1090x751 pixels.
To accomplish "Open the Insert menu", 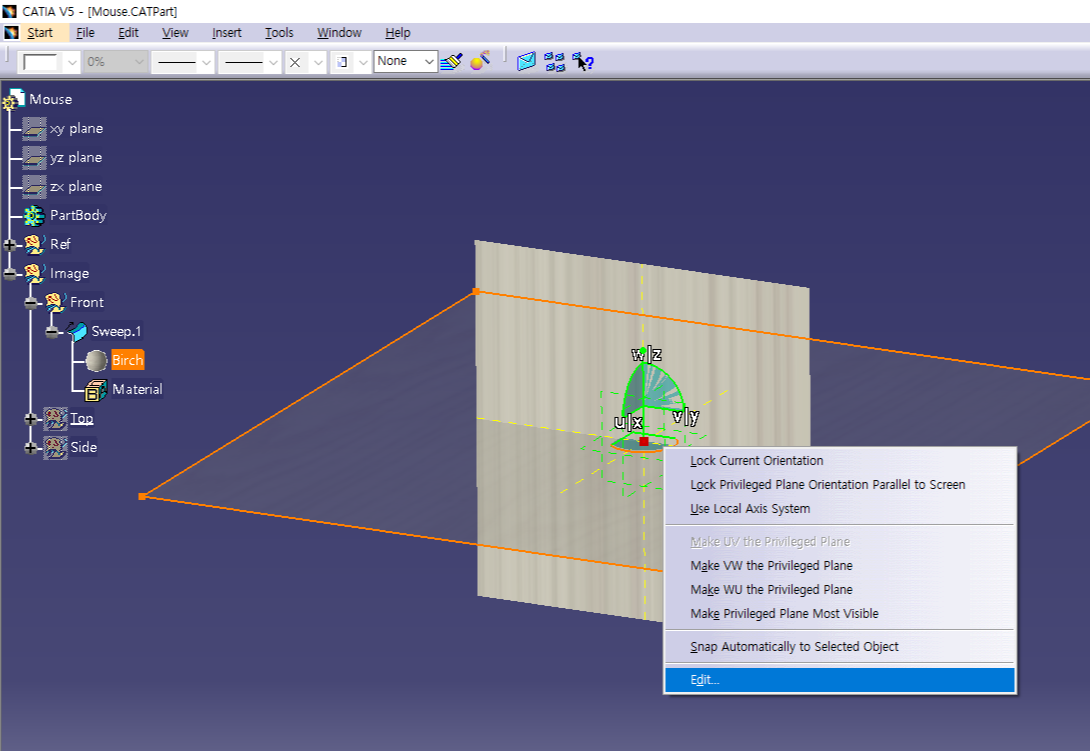I will [x=227, y=33].
